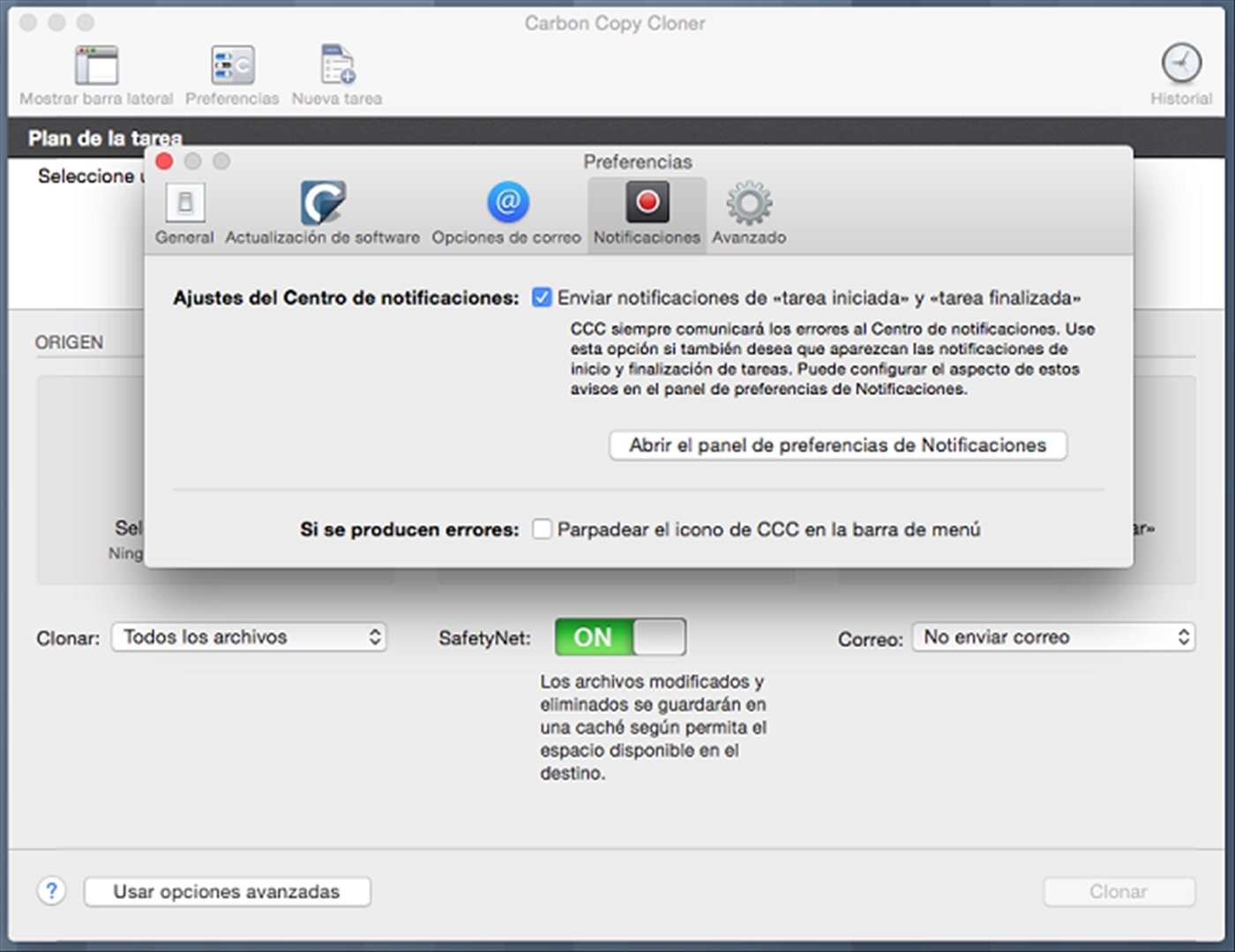Click Abrir el panel de preferencias de Notificaciones
The height and width of the screenshot is (952, 1235).
click(x=837, y=446)
